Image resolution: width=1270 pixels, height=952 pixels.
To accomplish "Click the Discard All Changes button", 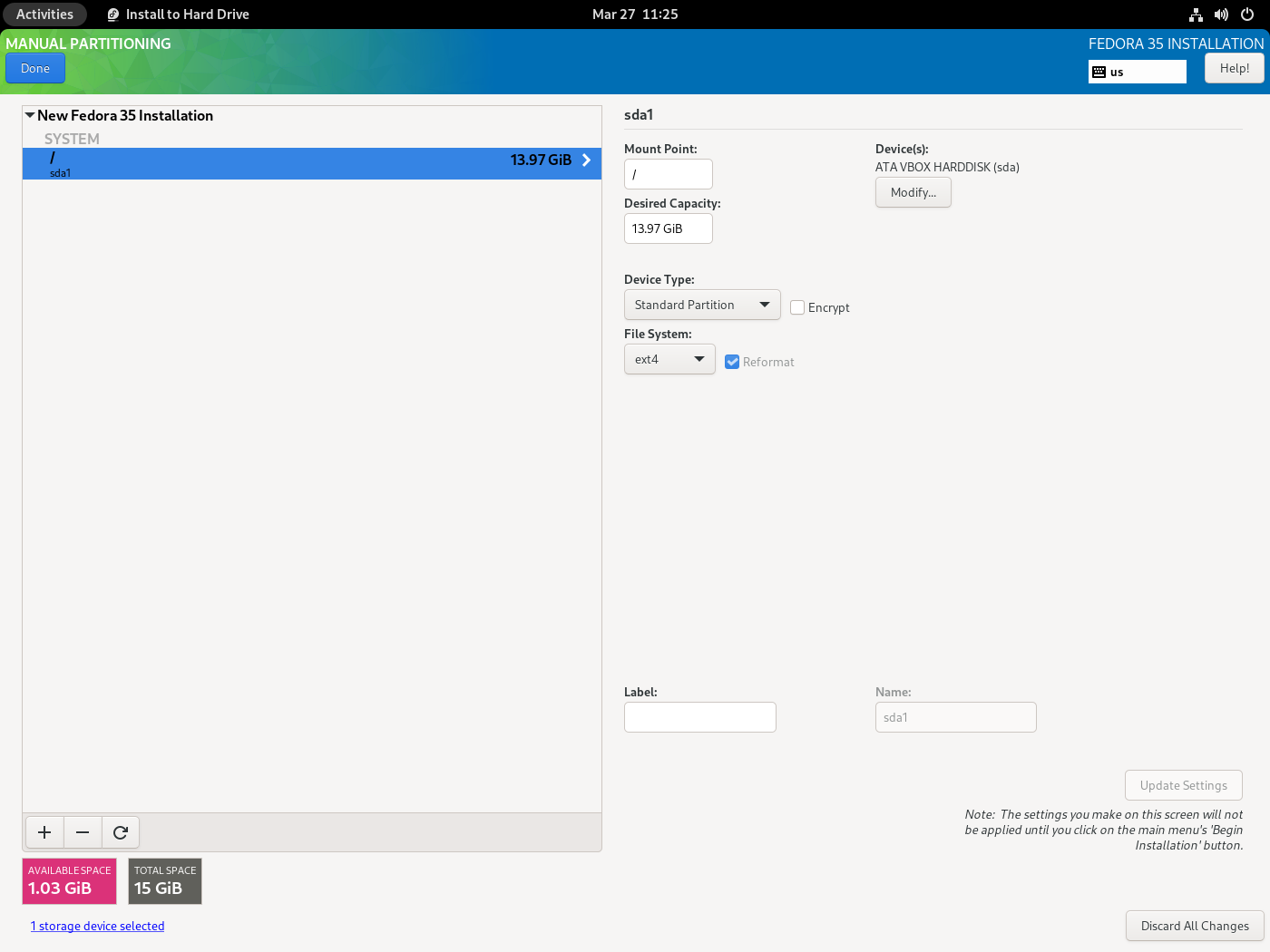I will [1195, 926].
